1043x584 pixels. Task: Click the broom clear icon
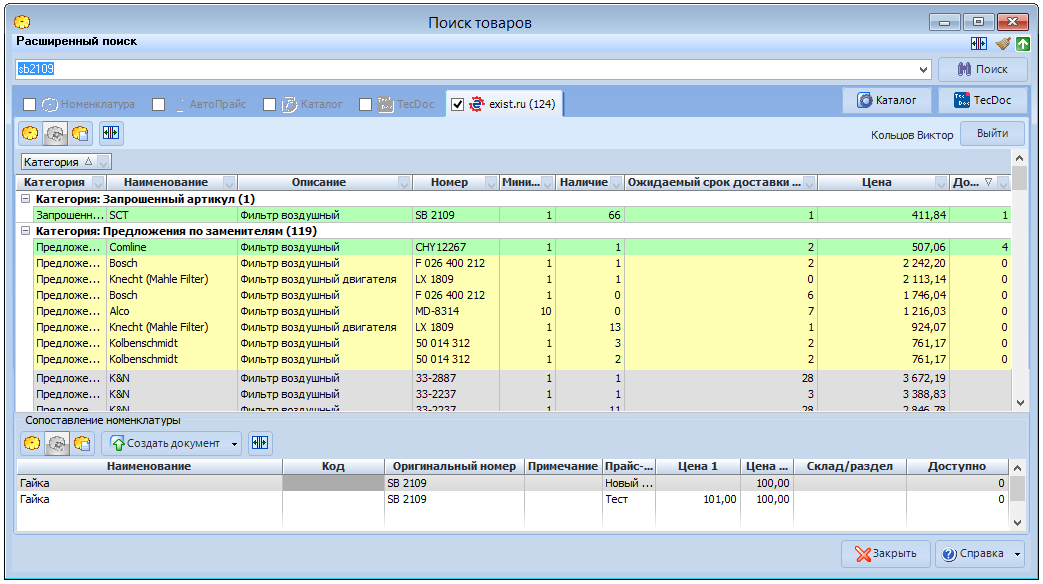point(1002,44)
